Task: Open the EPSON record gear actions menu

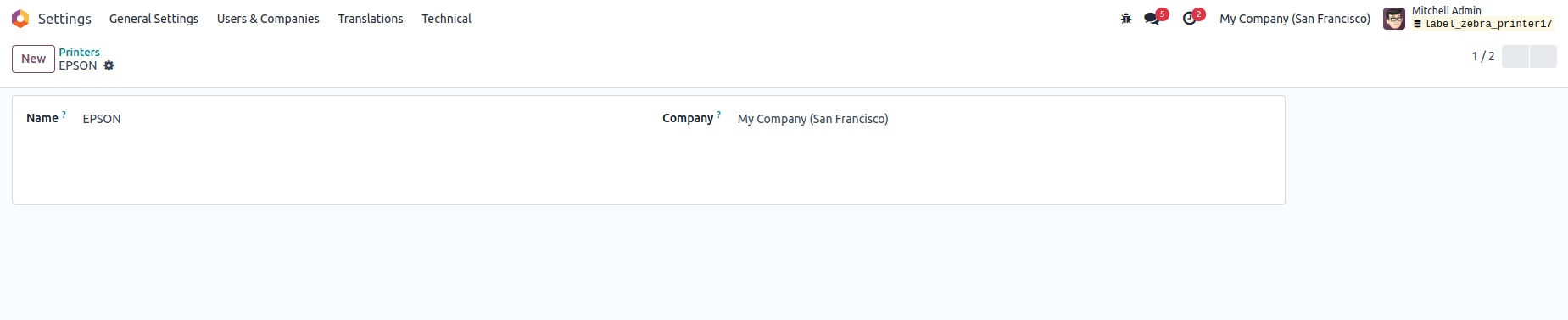Action: 109,65
